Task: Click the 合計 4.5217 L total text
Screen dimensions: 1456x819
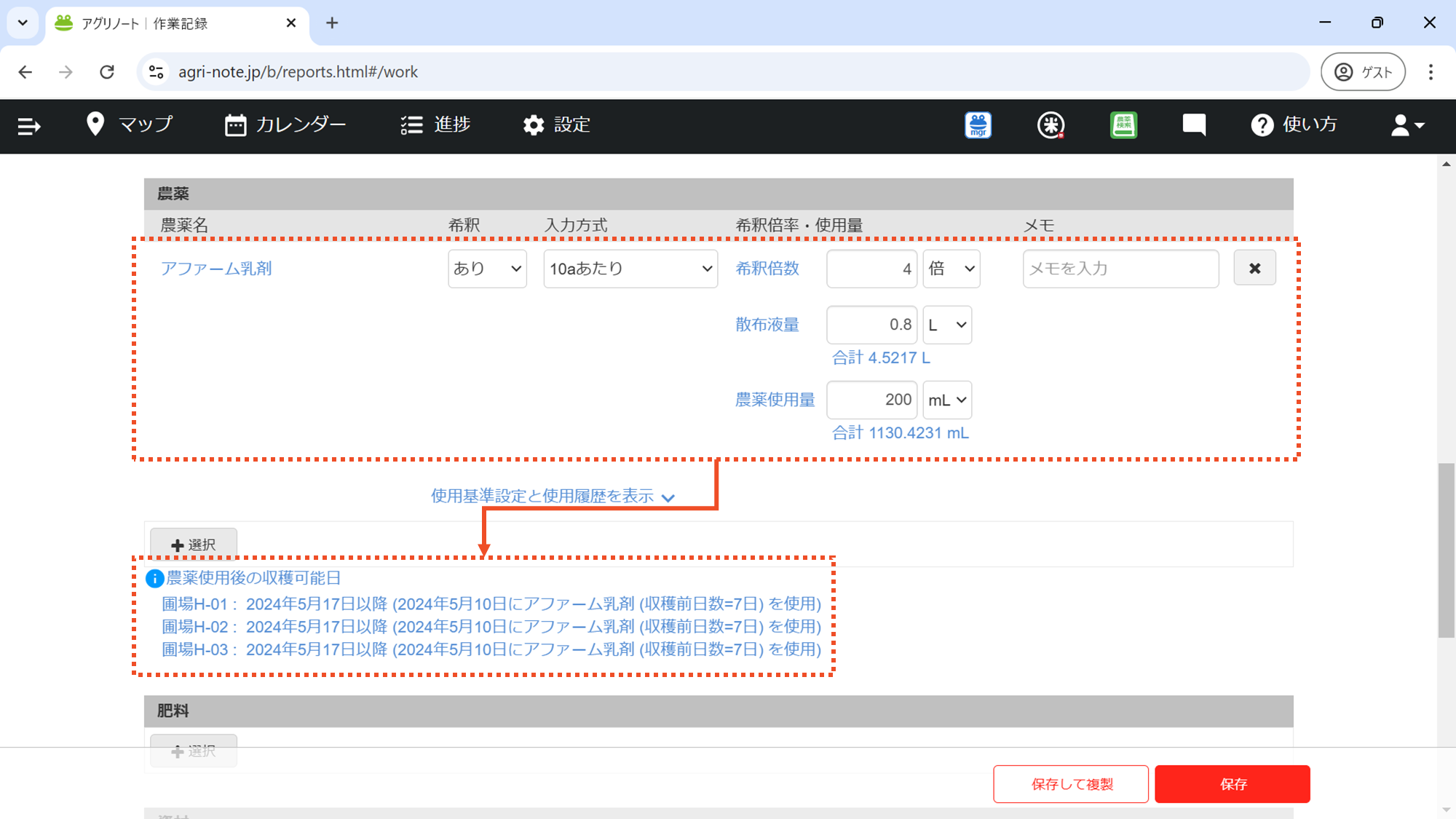Action: (x=881, y=358)
